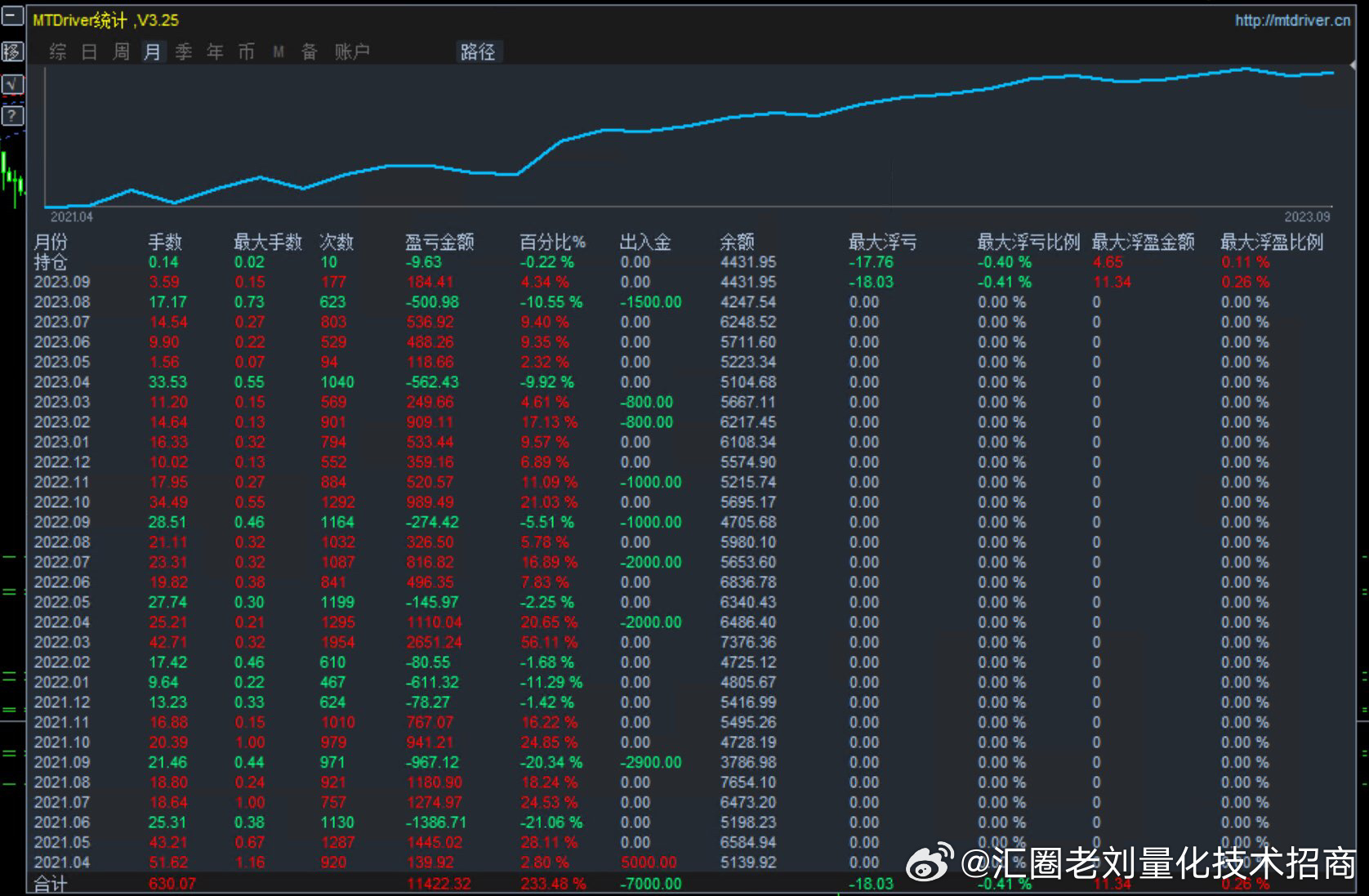
Task: Click the 百分比% column header
Action: 553,242
